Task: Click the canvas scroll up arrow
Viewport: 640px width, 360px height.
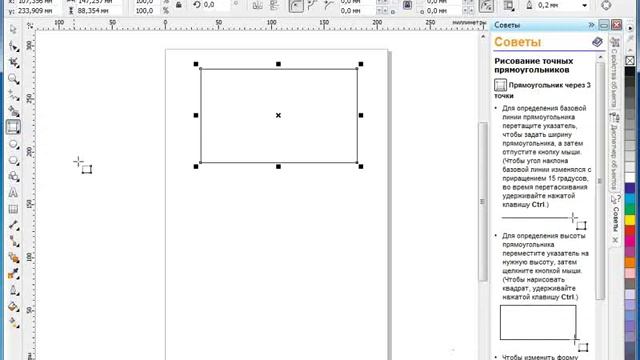Action: [483, 37]
